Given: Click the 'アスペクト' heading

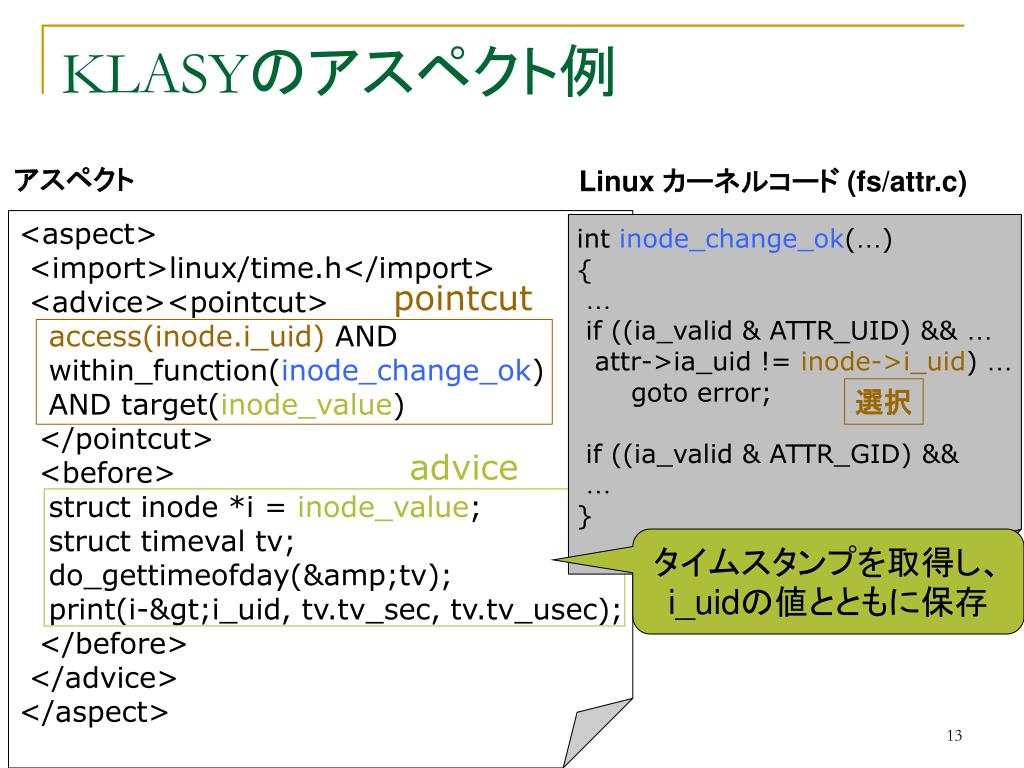Looking at the screenshot, I should (74, 180).
